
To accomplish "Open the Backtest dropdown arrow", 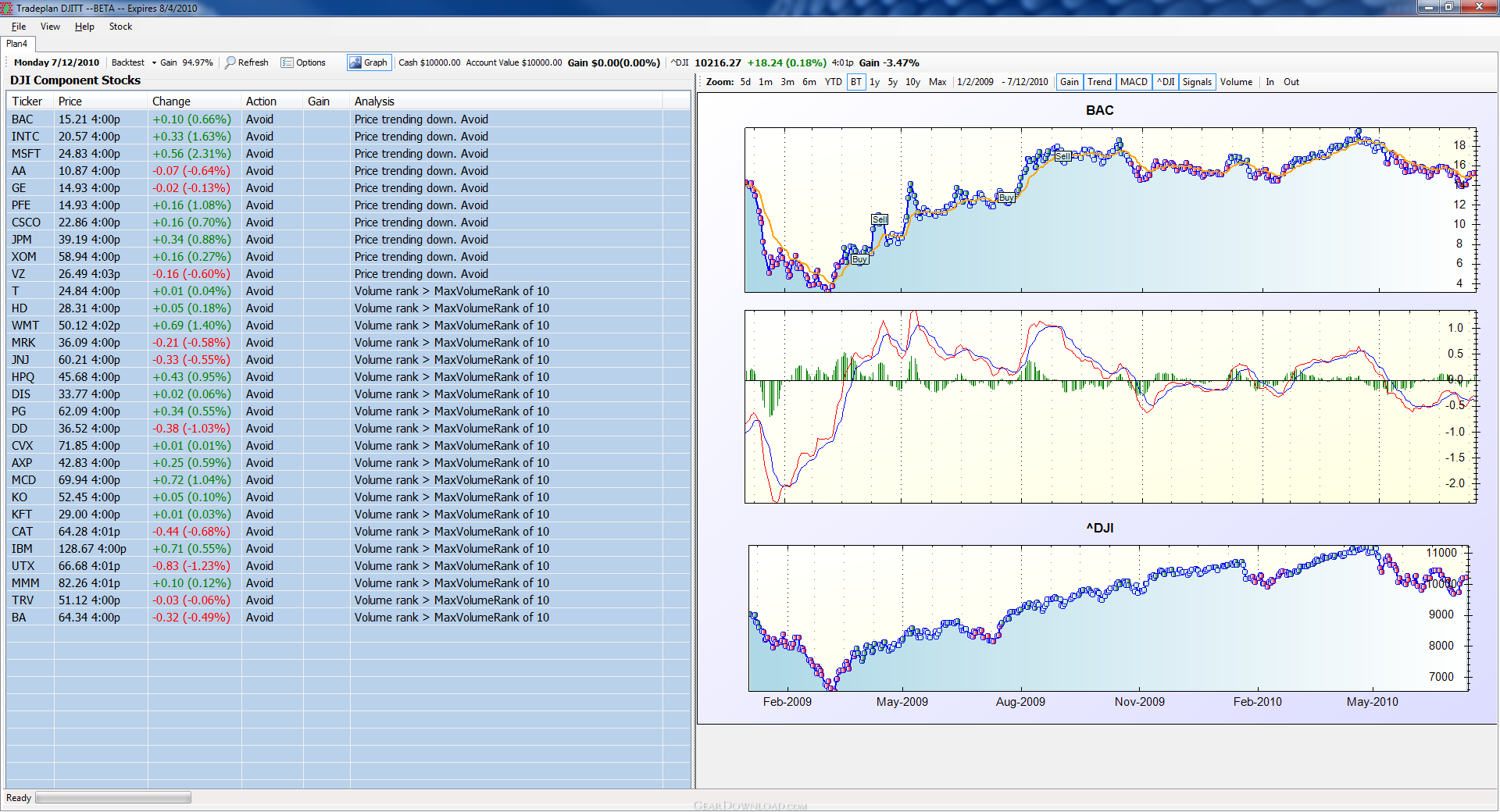I will 154,62.
